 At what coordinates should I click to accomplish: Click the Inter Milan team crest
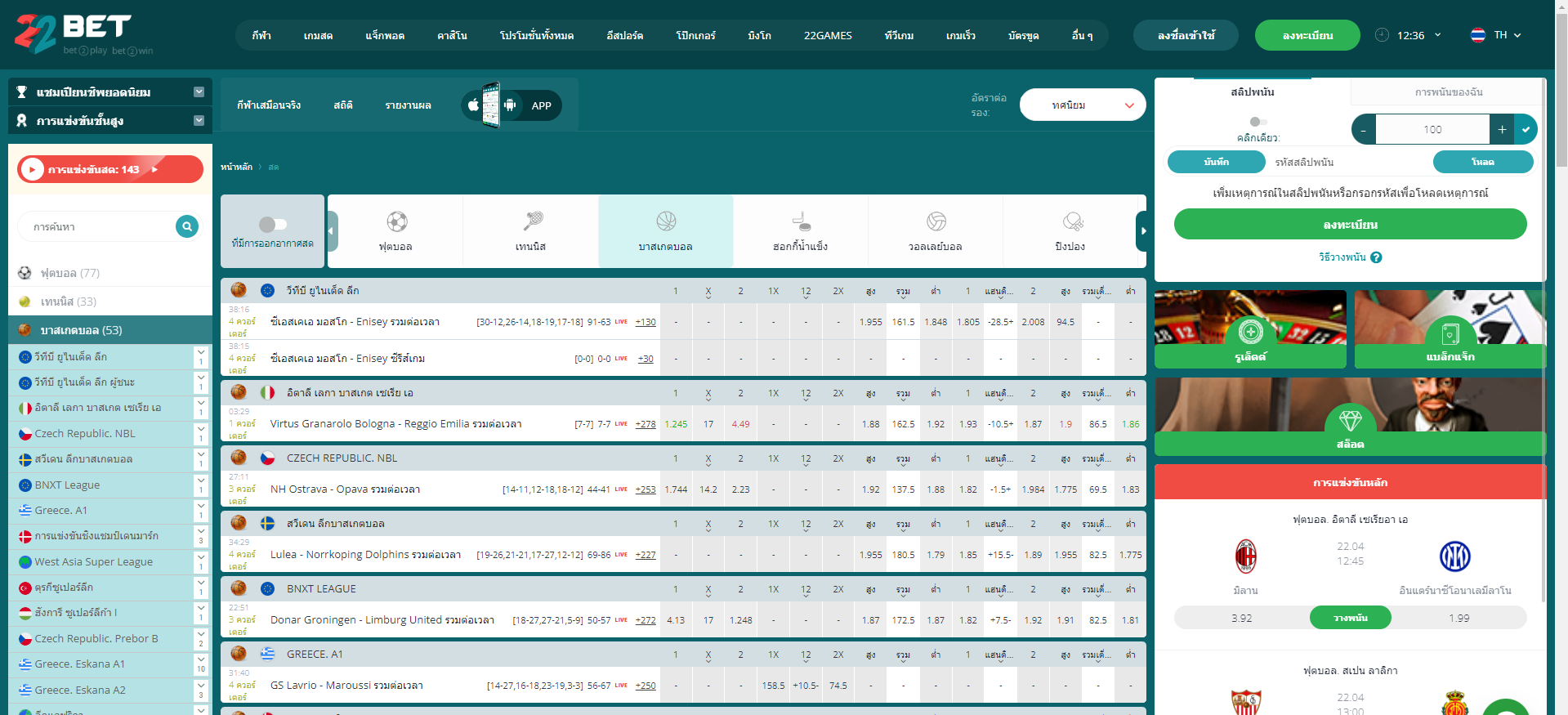point(1455,556)
